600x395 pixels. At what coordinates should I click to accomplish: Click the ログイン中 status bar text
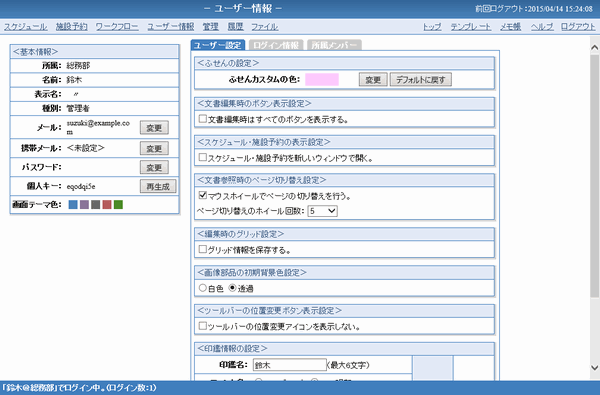(x=79, y=388)
